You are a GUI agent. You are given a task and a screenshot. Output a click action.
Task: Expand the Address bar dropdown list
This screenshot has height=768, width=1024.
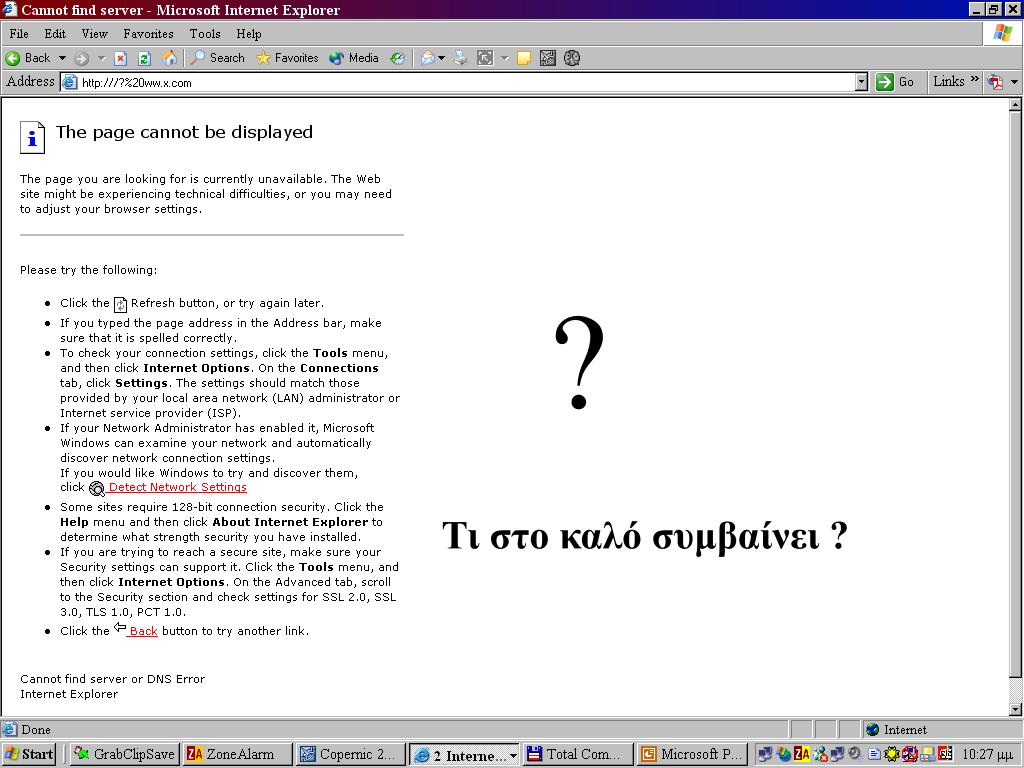click(x=861, y=82)
